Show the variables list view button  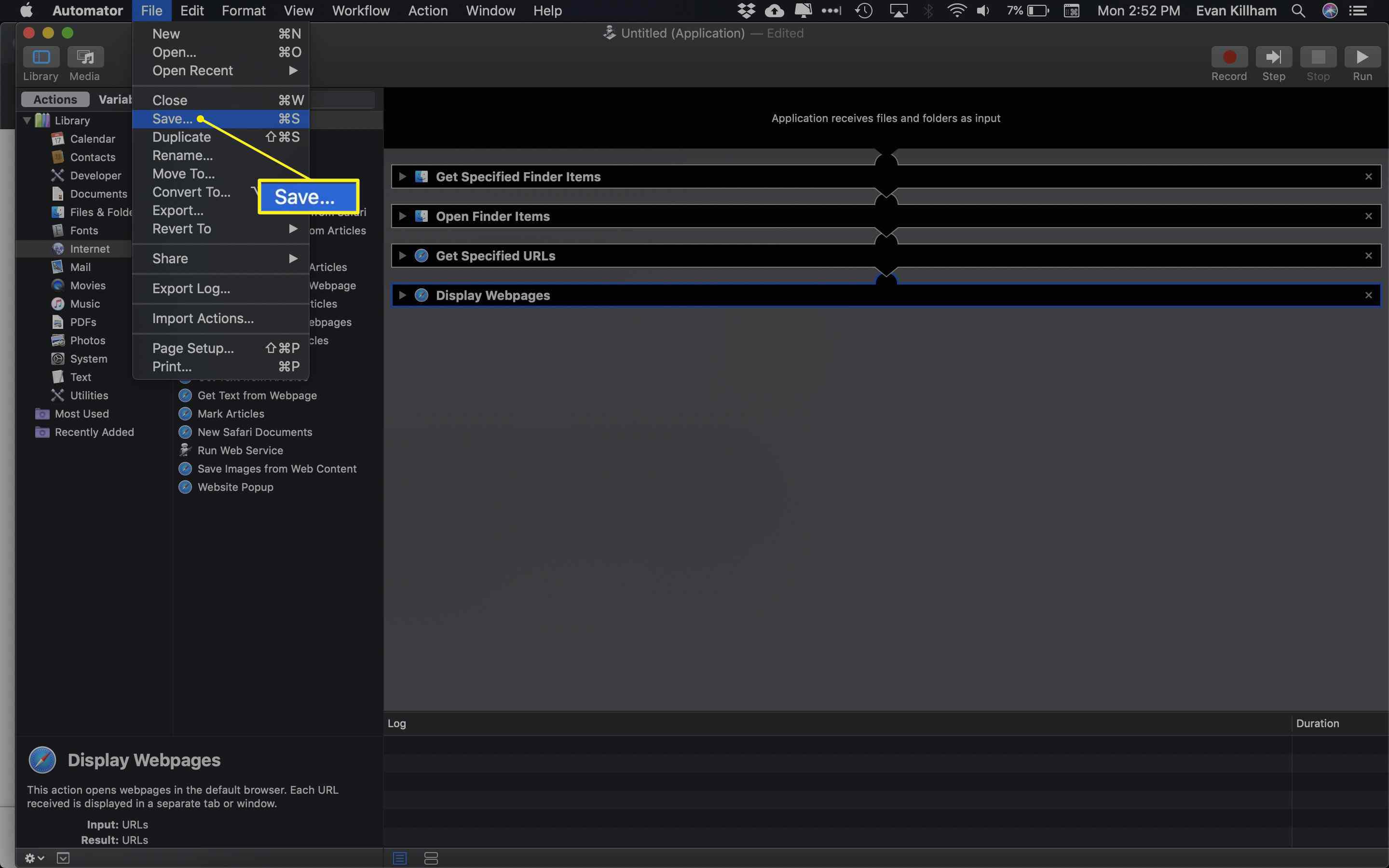431,859
